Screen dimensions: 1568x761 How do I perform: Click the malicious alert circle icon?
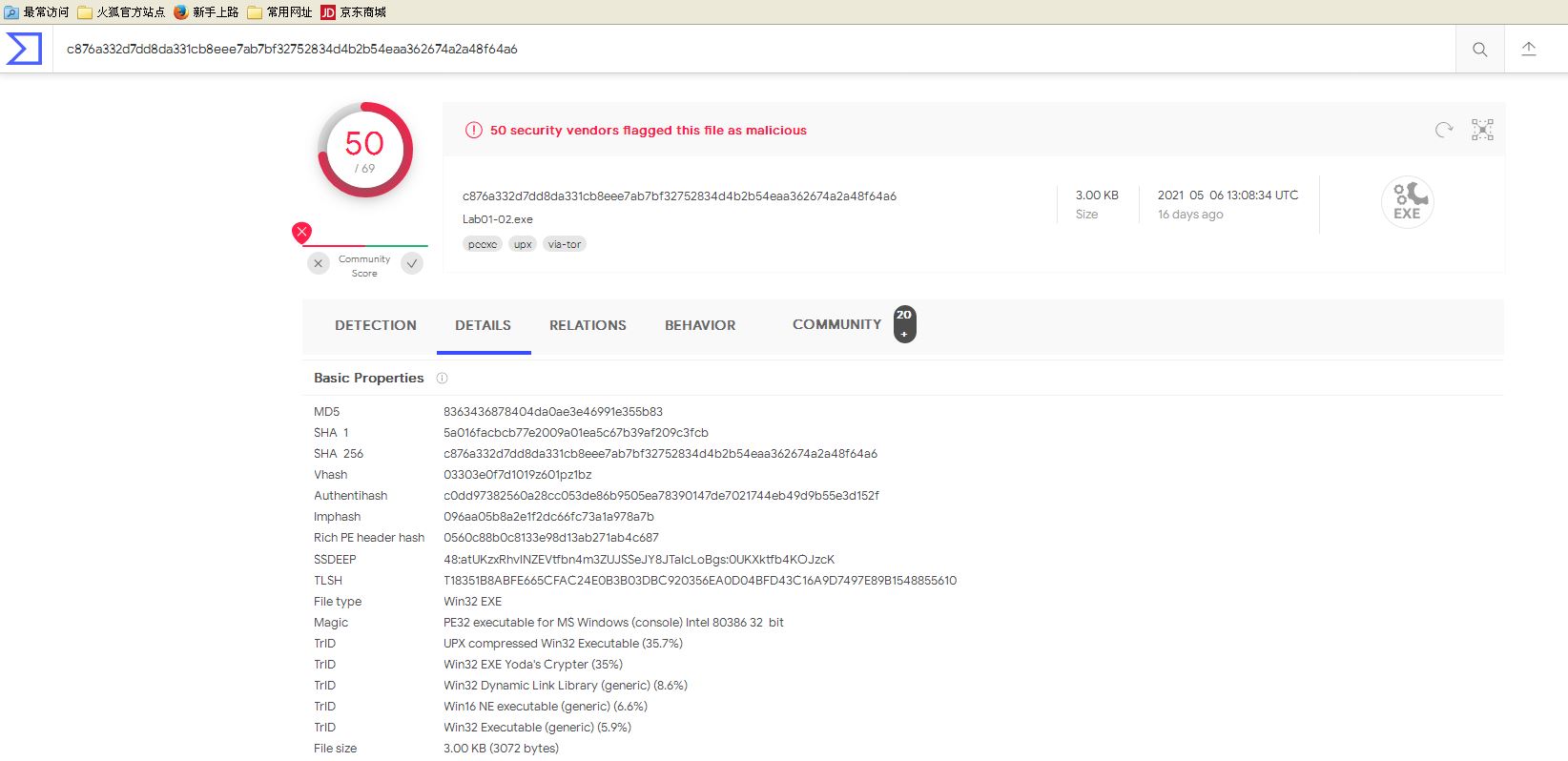tap(473, 130)
